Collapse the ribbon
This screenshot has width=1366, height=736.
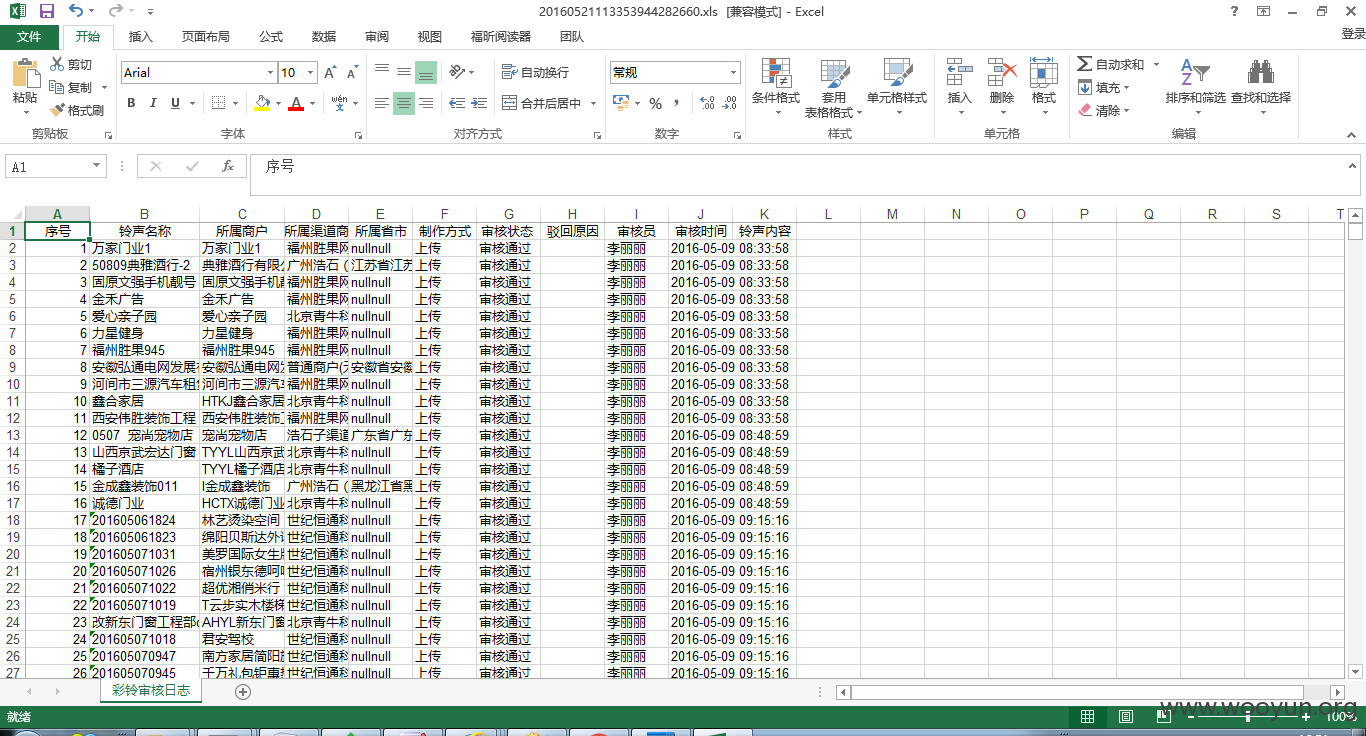(x=1352, y=133)
